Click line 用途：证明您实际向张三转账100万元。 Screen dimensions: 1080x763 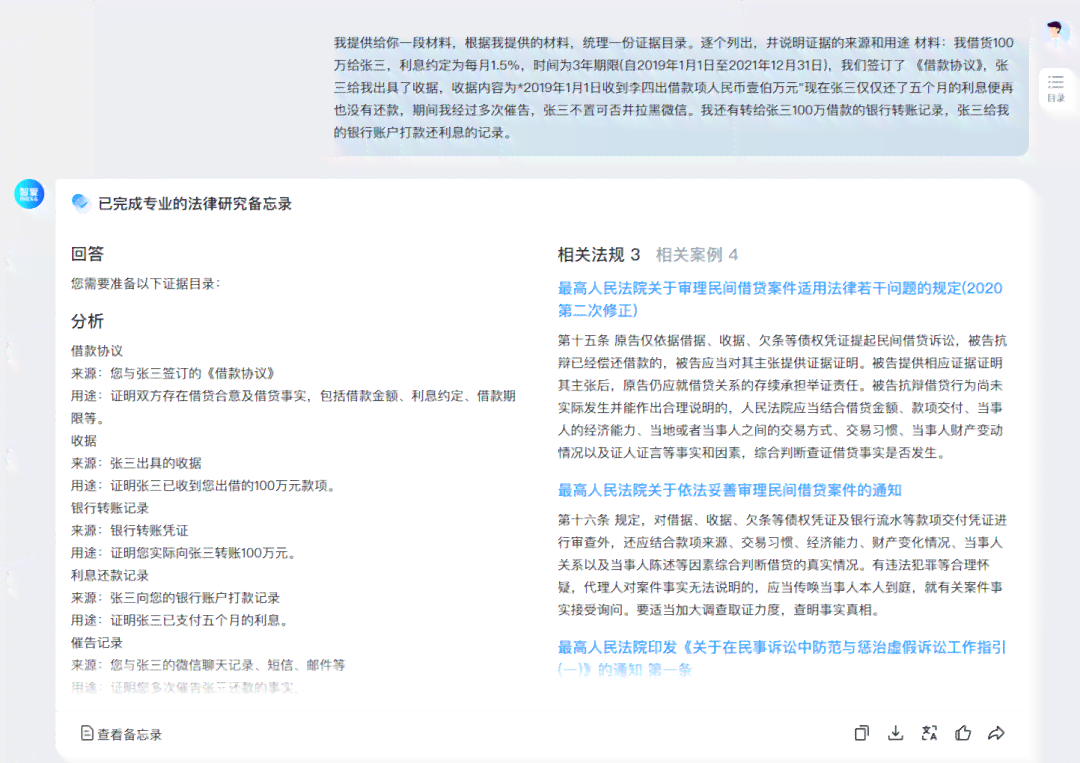coord(185,553)
